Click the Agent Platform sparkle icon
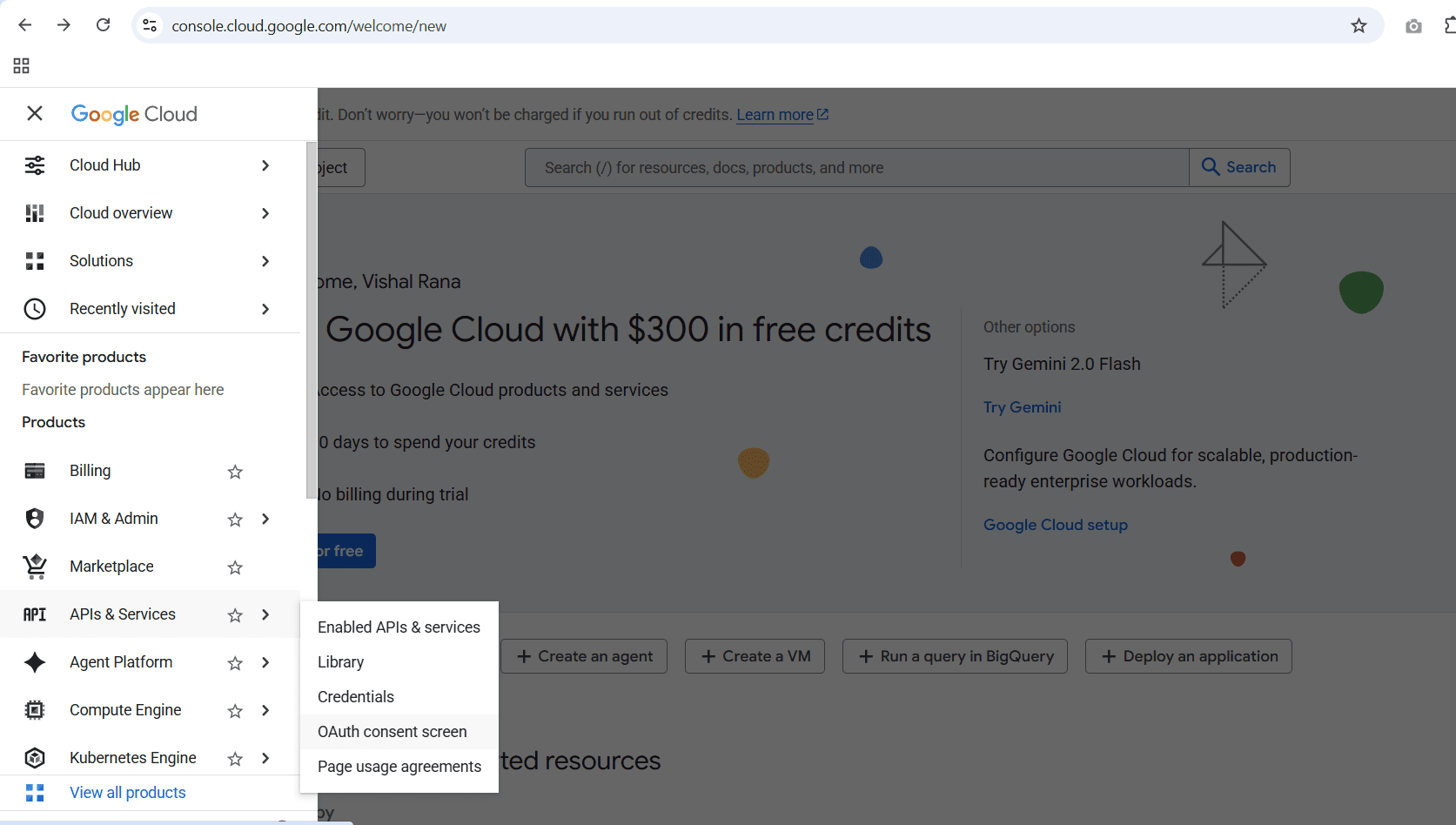The height and width of the screenshot is (825, 1456). click(35, 662)
